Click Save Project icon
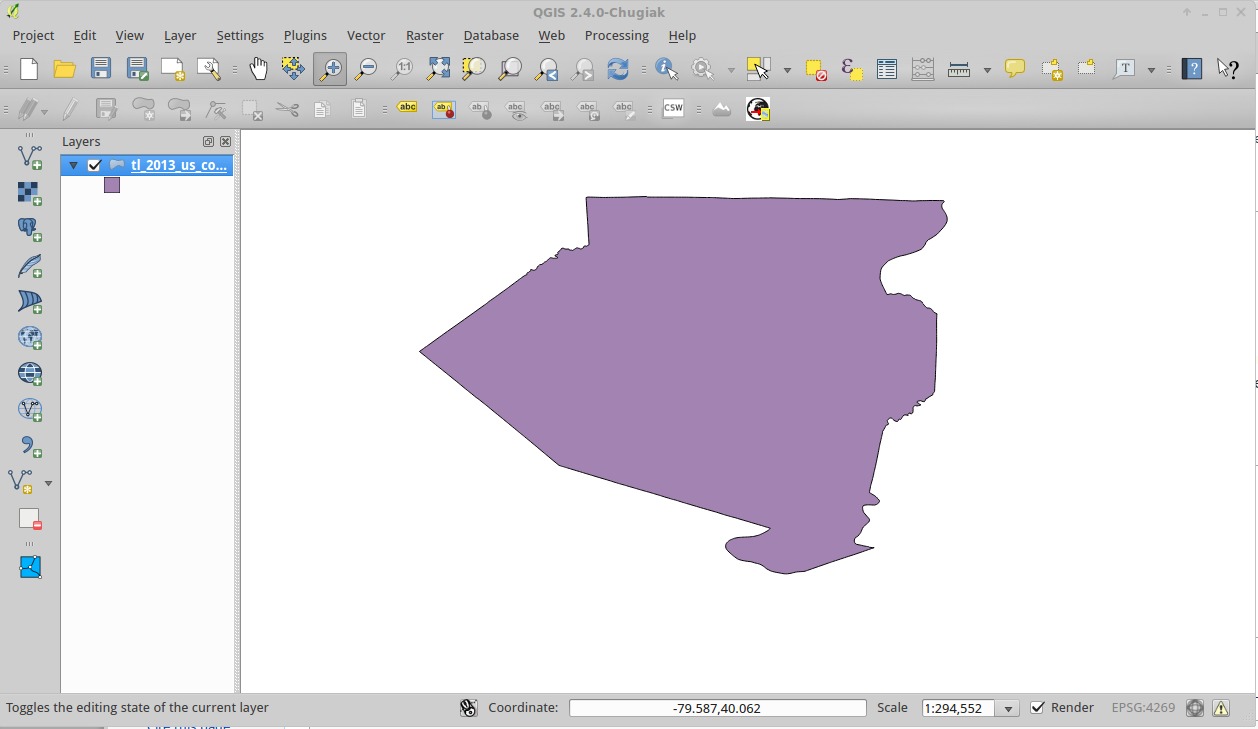Screen dimensions: 1258x729 [101, 69]
